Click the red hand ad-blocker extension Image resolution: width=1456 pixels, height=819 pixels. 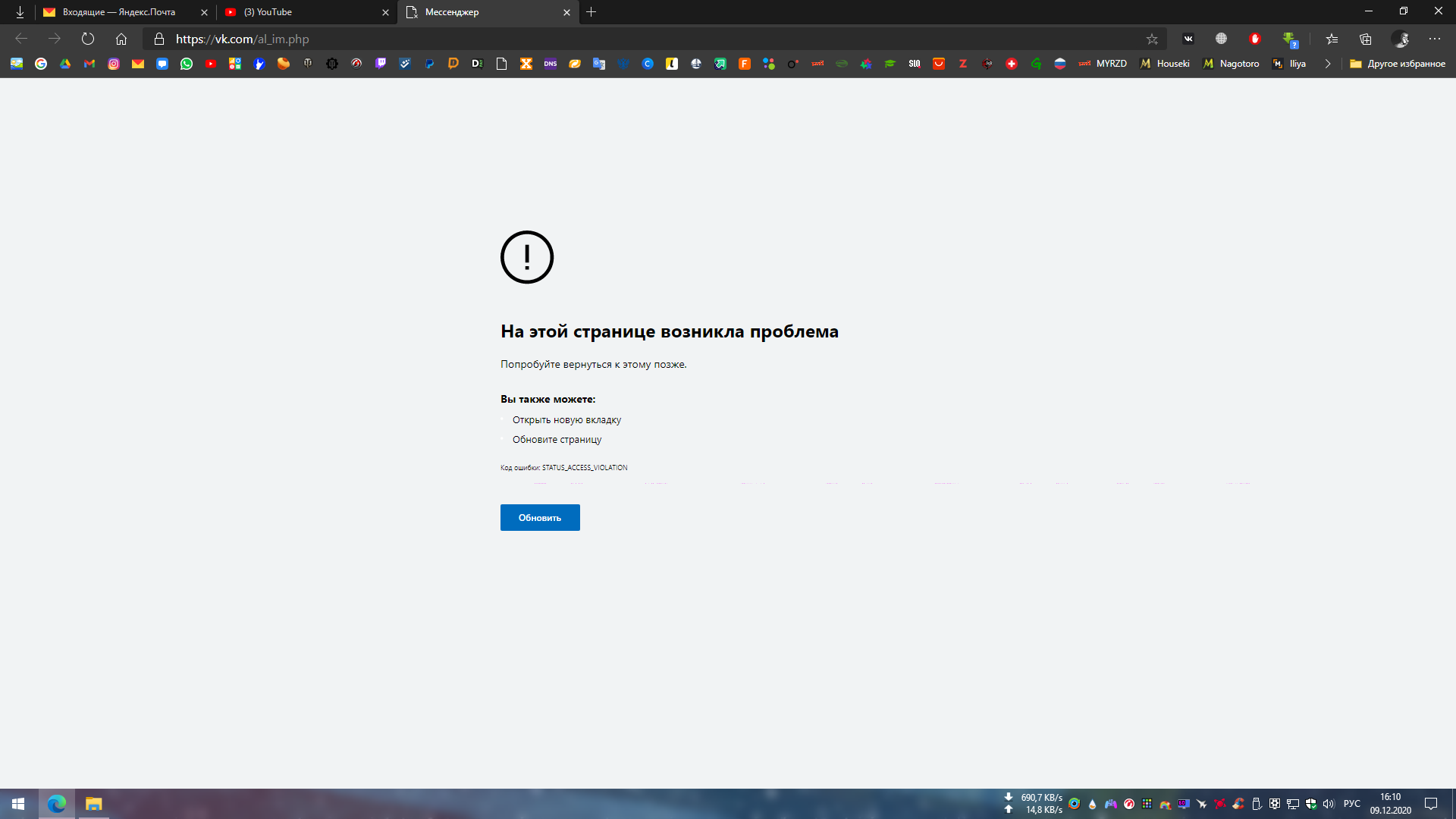(1255, 39)
